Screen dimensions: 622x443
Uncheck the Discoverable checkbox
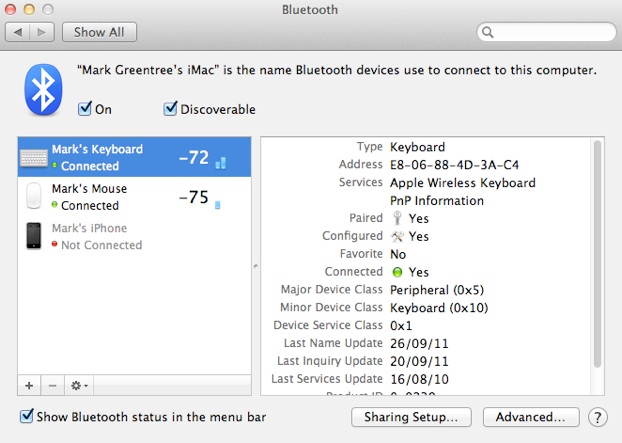pyautogui.click(x=171, y=109)
